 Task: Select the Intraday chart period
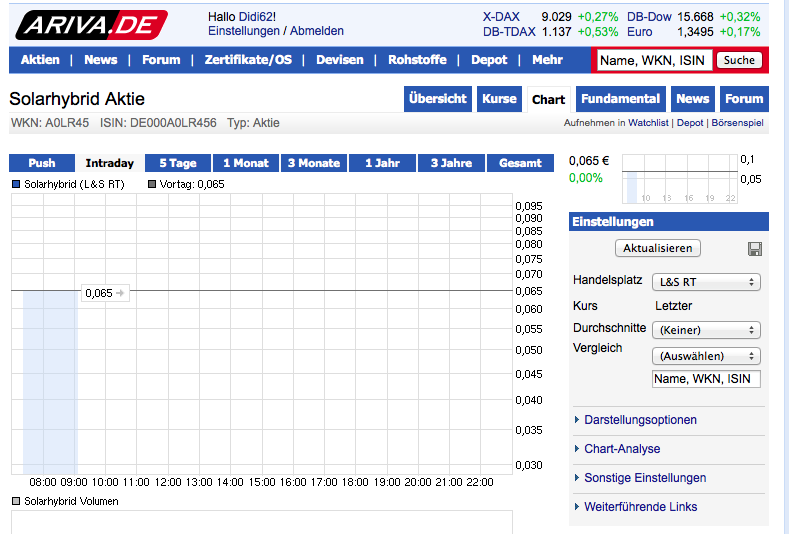click(x=110, y=163)
